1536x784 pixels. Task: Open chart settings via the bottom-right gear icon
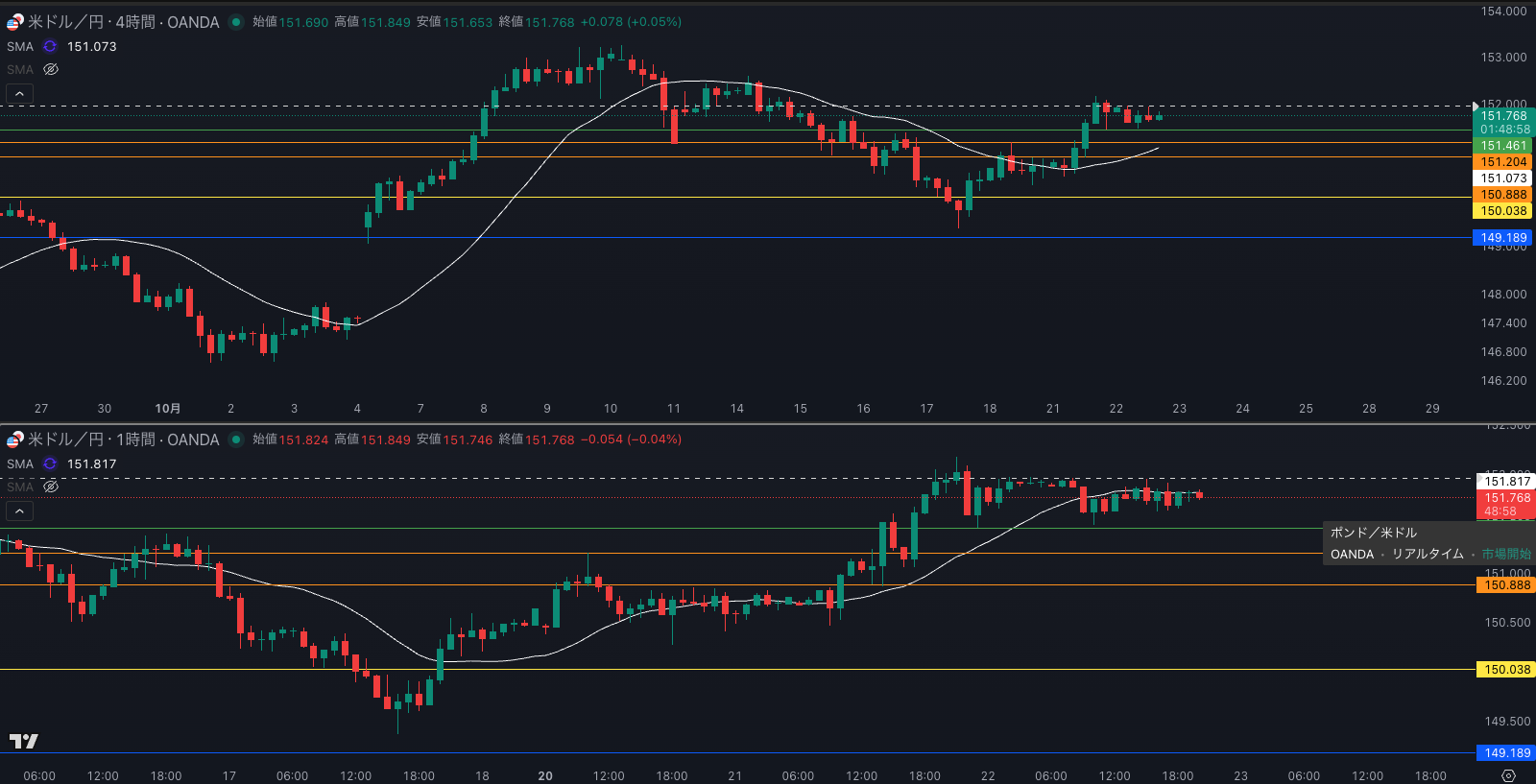[x=1508, y=775]
